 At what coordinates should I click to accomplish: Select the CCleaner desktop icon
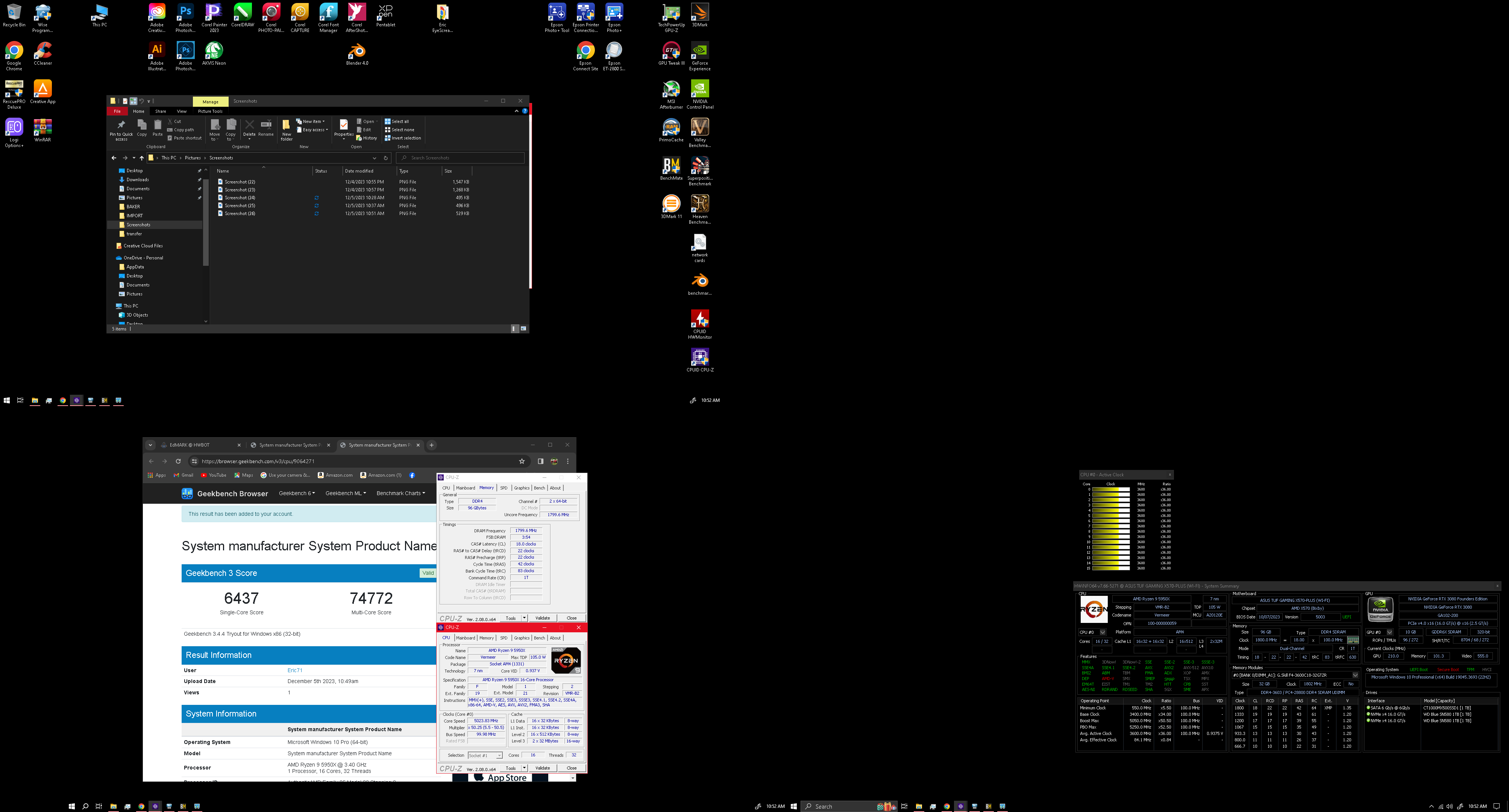[43, 53]
